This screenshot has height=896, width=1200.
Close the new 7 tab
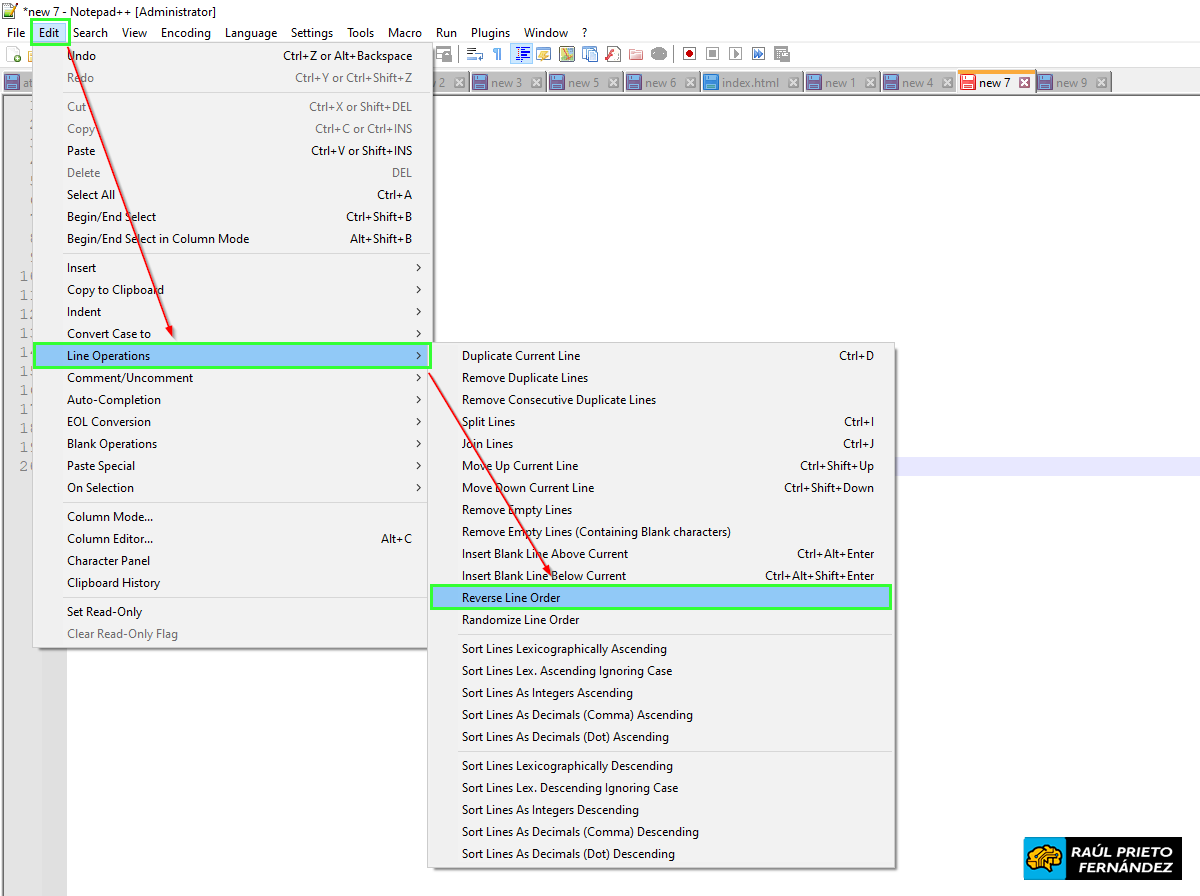point(1024,83)
